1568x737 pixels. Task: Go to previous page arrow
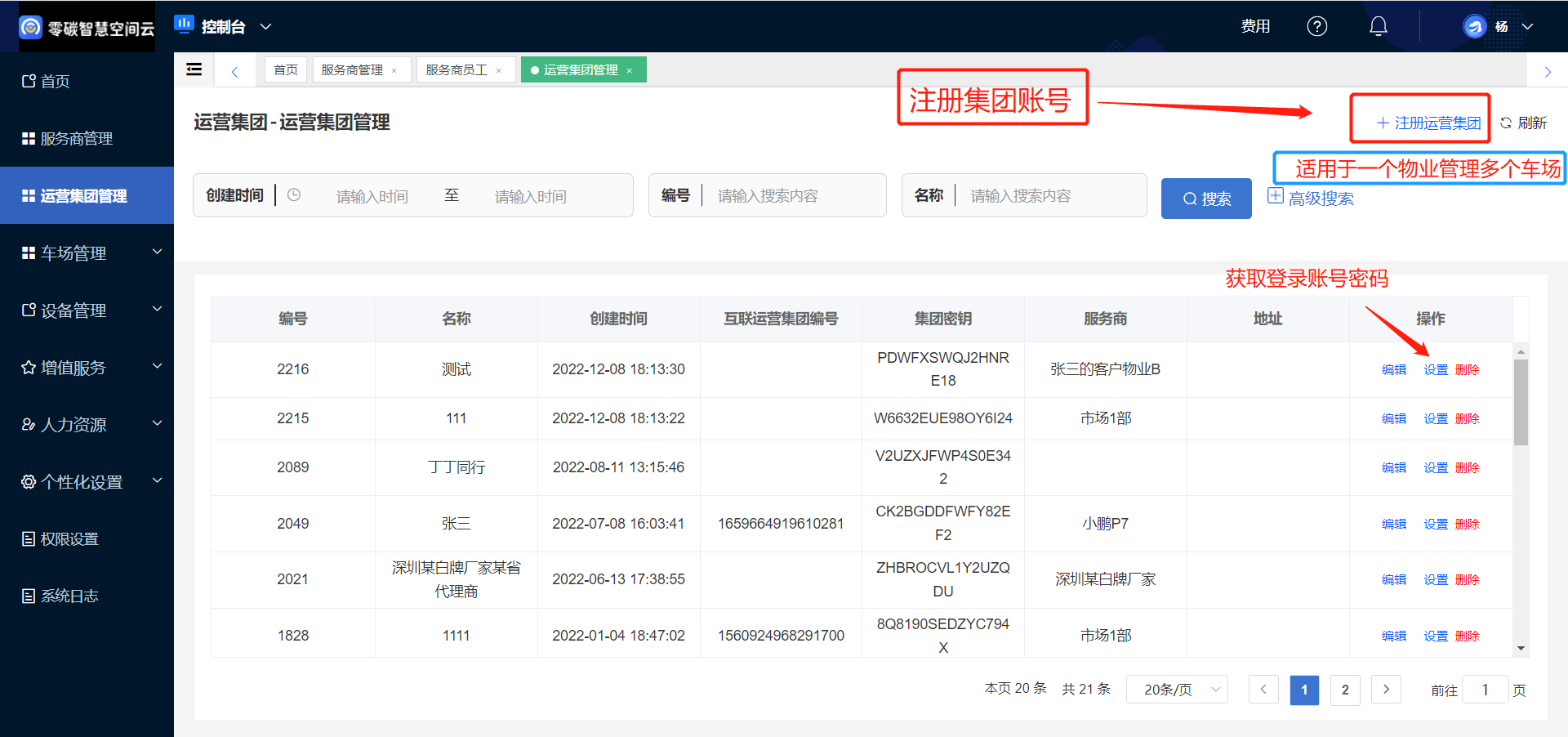coord(1263,690)
